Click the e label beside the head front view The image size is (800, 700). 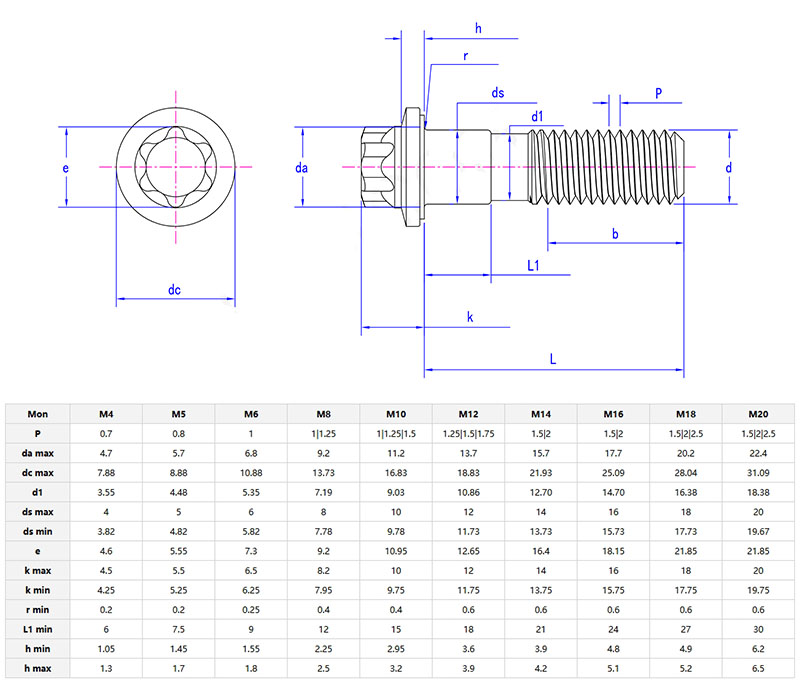pos(65,168)
